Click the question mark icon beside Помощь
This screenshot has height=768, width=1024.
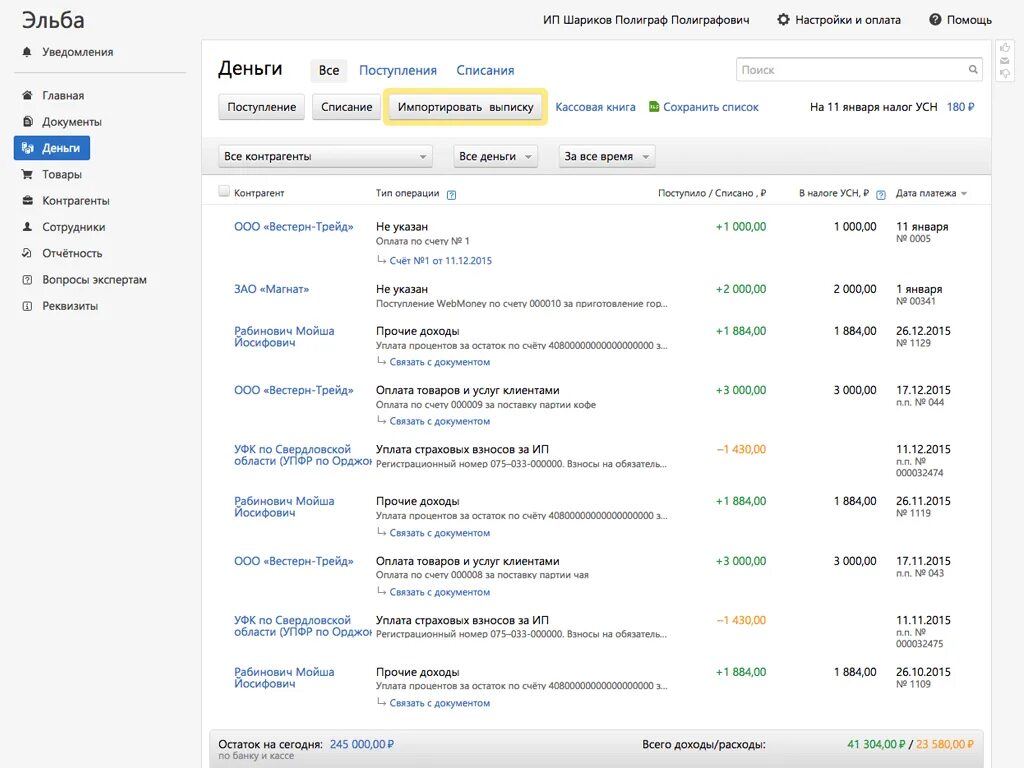click(935, 20)
